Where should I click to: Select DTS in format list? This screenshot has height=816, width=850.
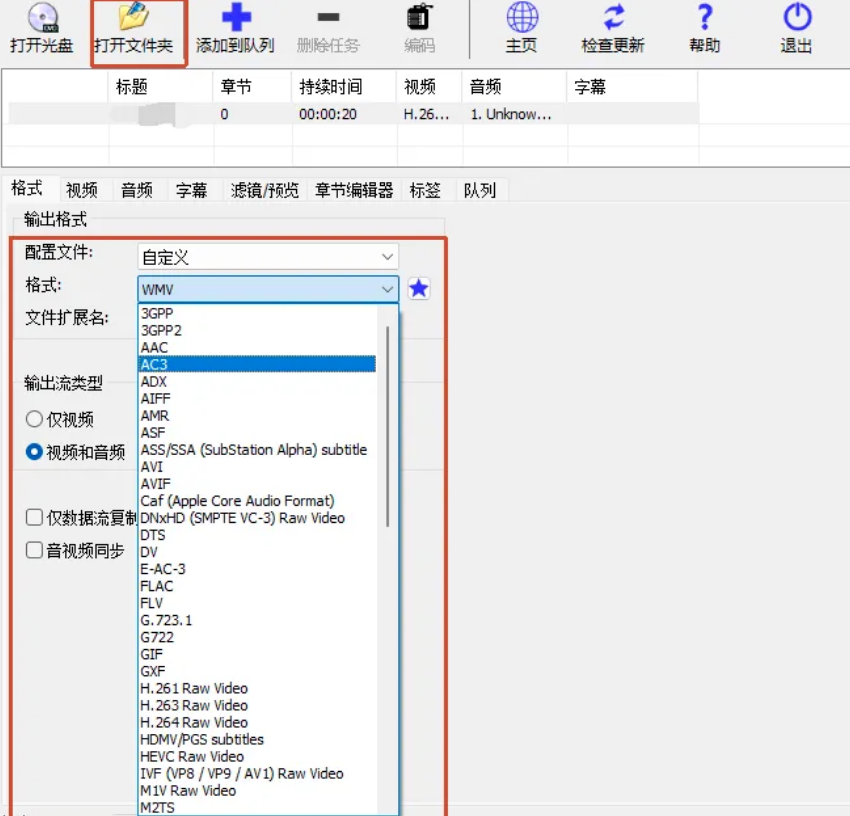[x=257, y=535]
